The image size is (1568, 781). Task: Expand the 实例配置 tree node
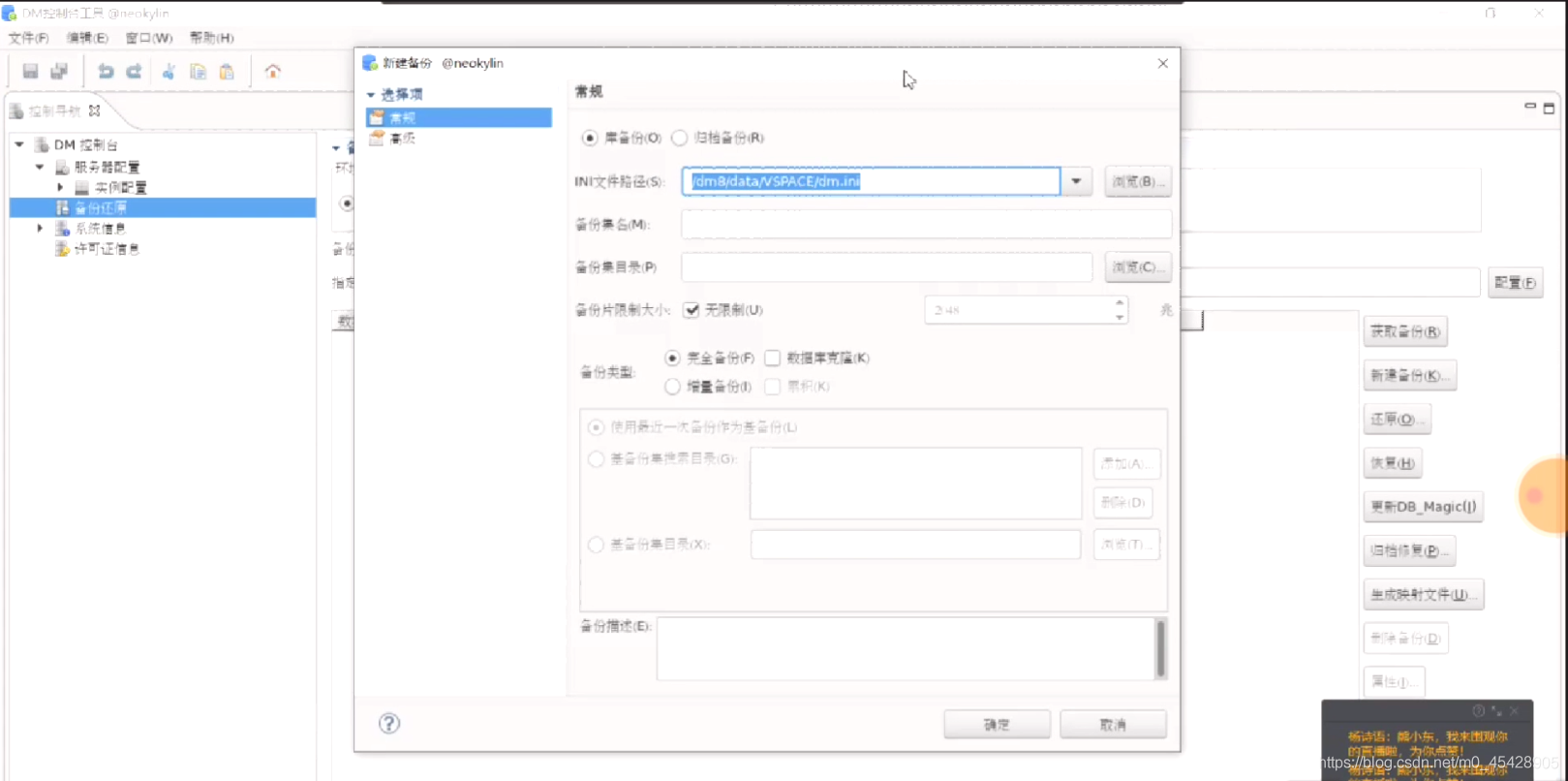click(x=60, y=187)
